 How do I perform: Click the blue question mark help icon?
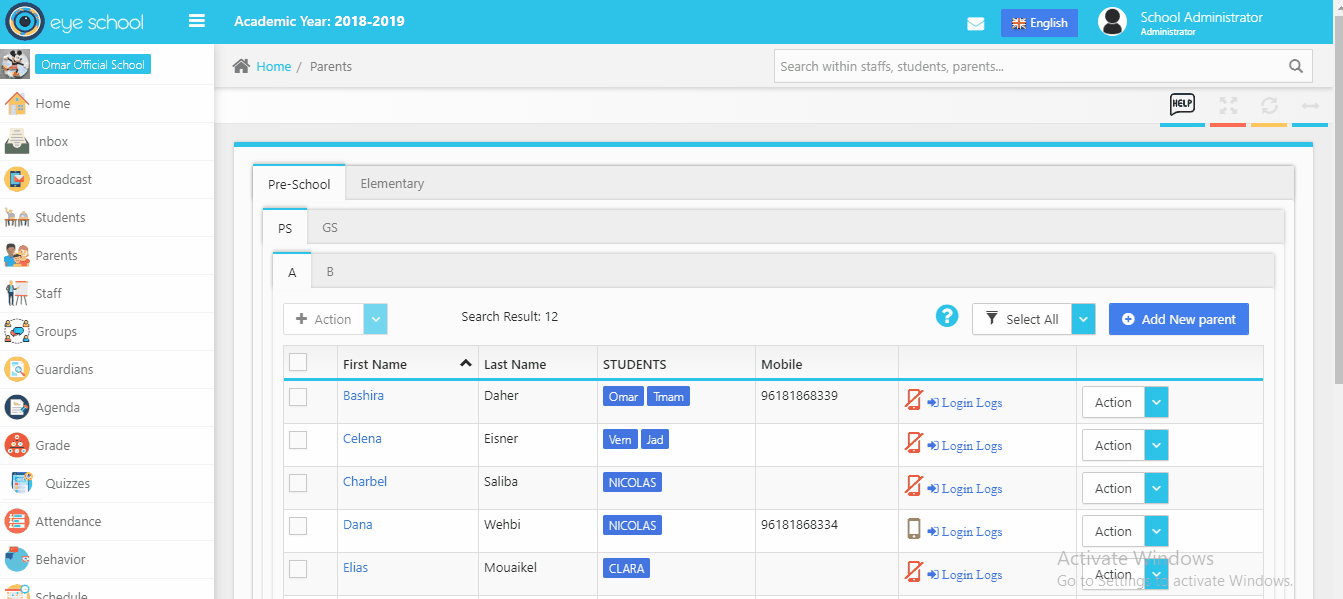(947, 316)
